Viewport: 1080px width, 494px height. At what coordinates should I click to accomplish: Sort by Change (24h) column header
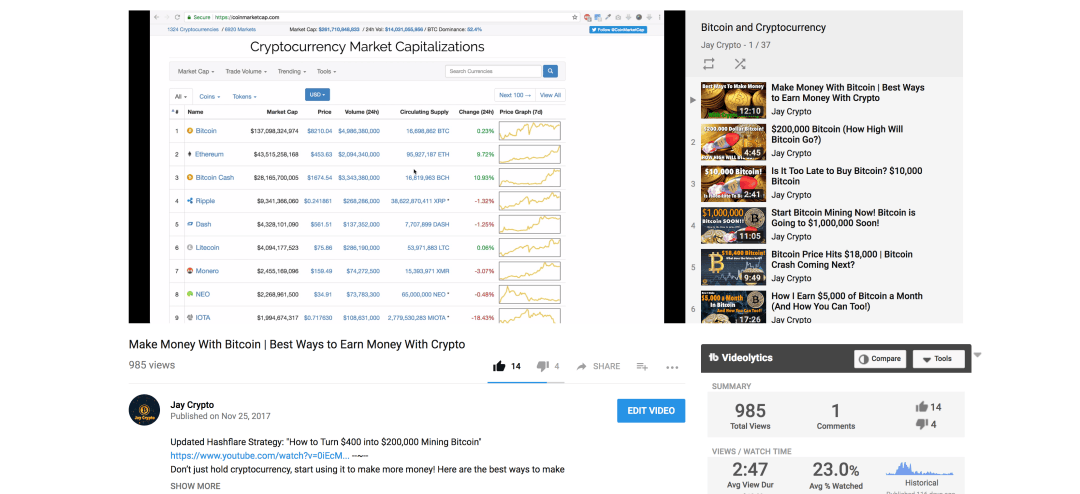tap(477, 112)
